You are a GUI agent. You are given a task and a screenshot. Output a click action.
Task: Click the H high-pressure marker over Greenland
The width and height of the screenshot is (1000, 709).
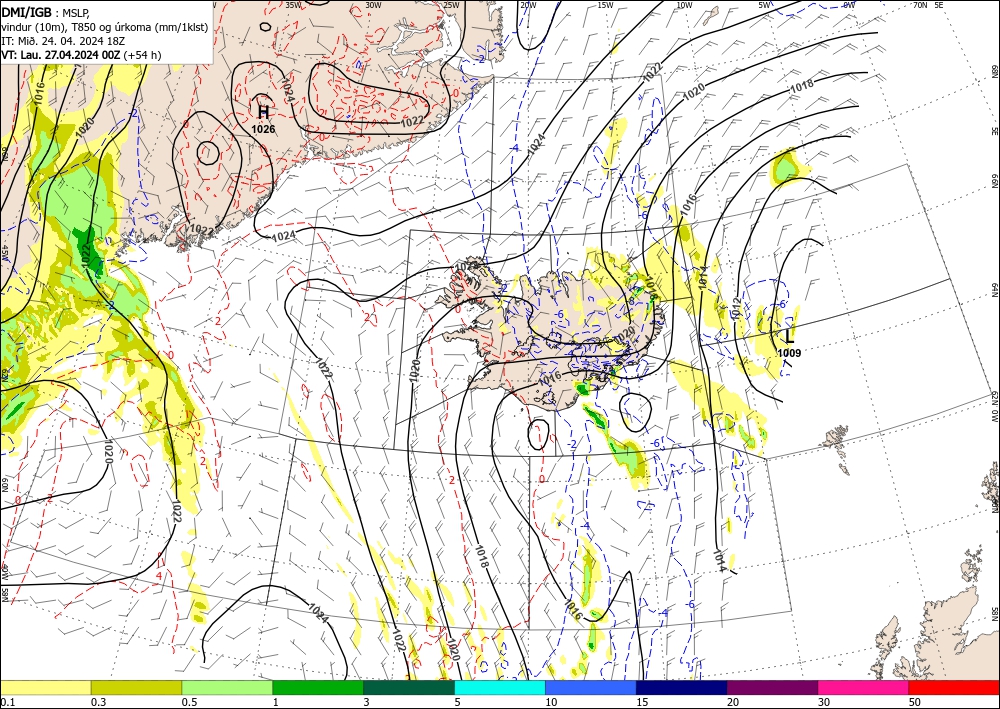(263, 112)
